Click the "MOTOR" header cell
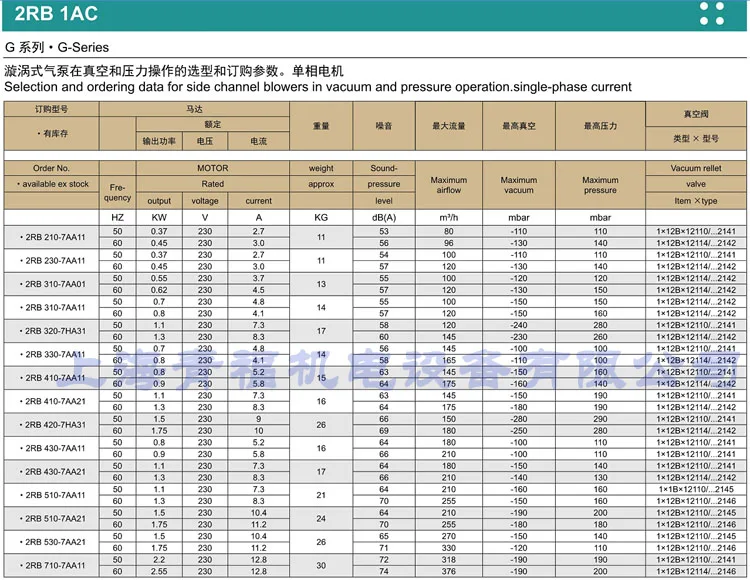Screen dimensions: 750x580 point(213,168)
